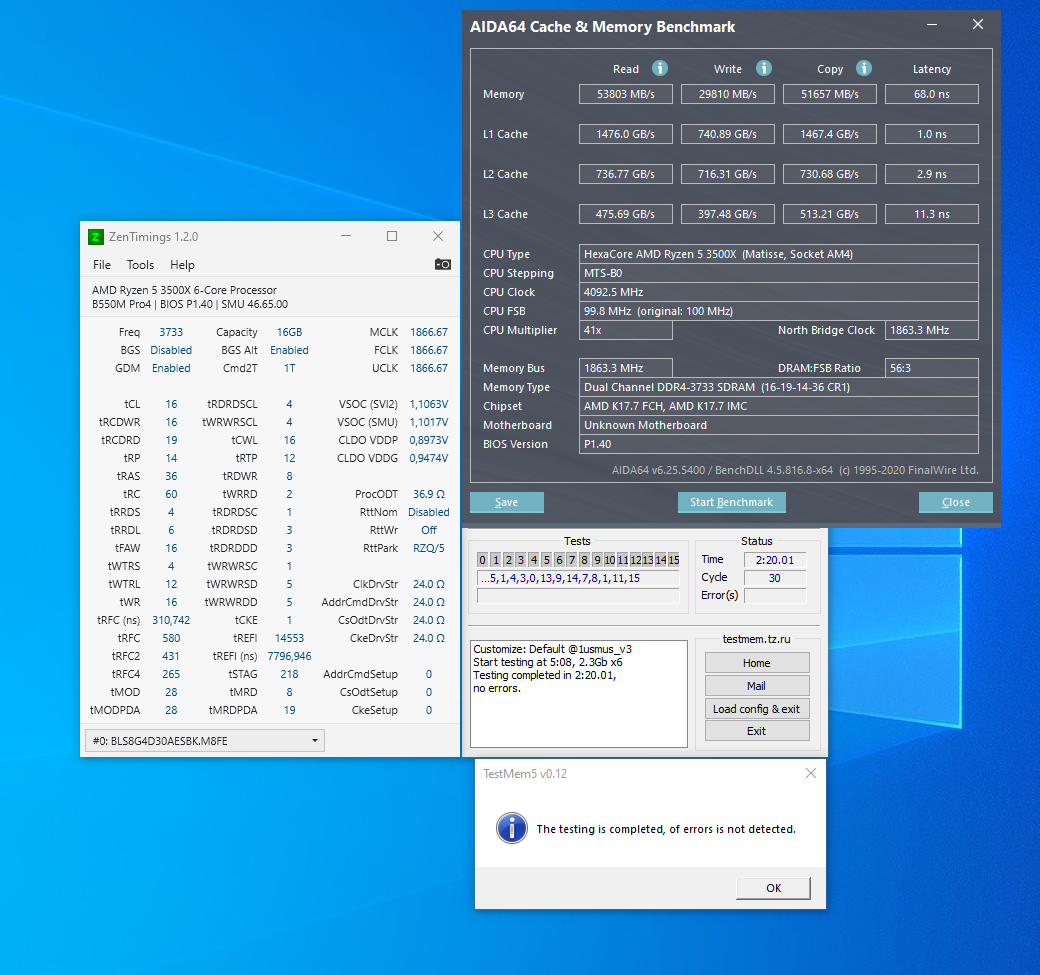1040x975 pixels.
Task: Click the CPU Clock 4092.5 MHz field
Action: tap(779, 292)
